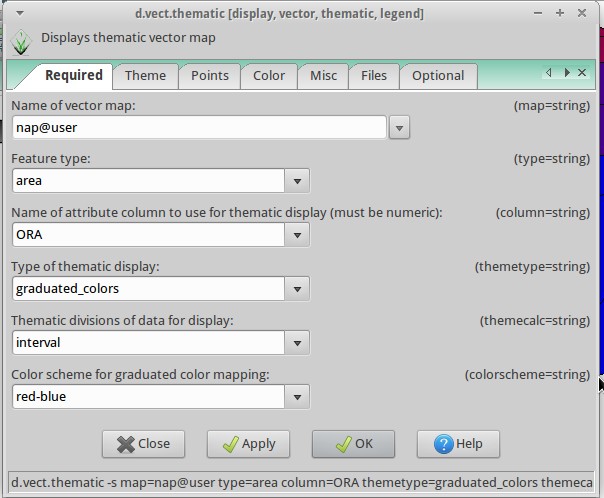Switch to the Theme tab
The width and height of the screenshot is (604, 498).
coord(145,76)
